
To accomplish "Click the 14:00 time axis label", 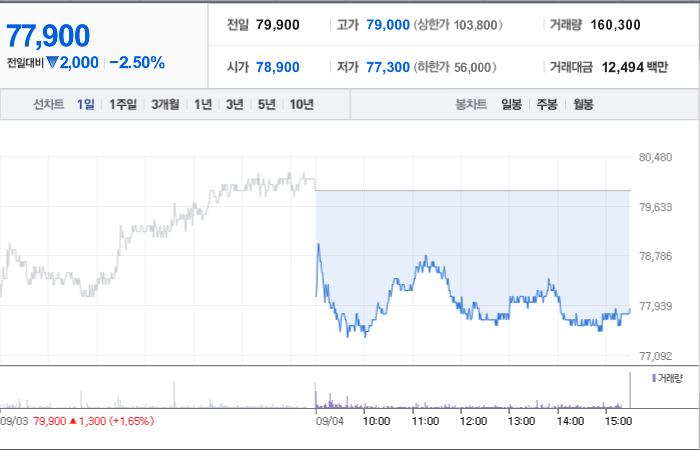I will coord(570,421).
